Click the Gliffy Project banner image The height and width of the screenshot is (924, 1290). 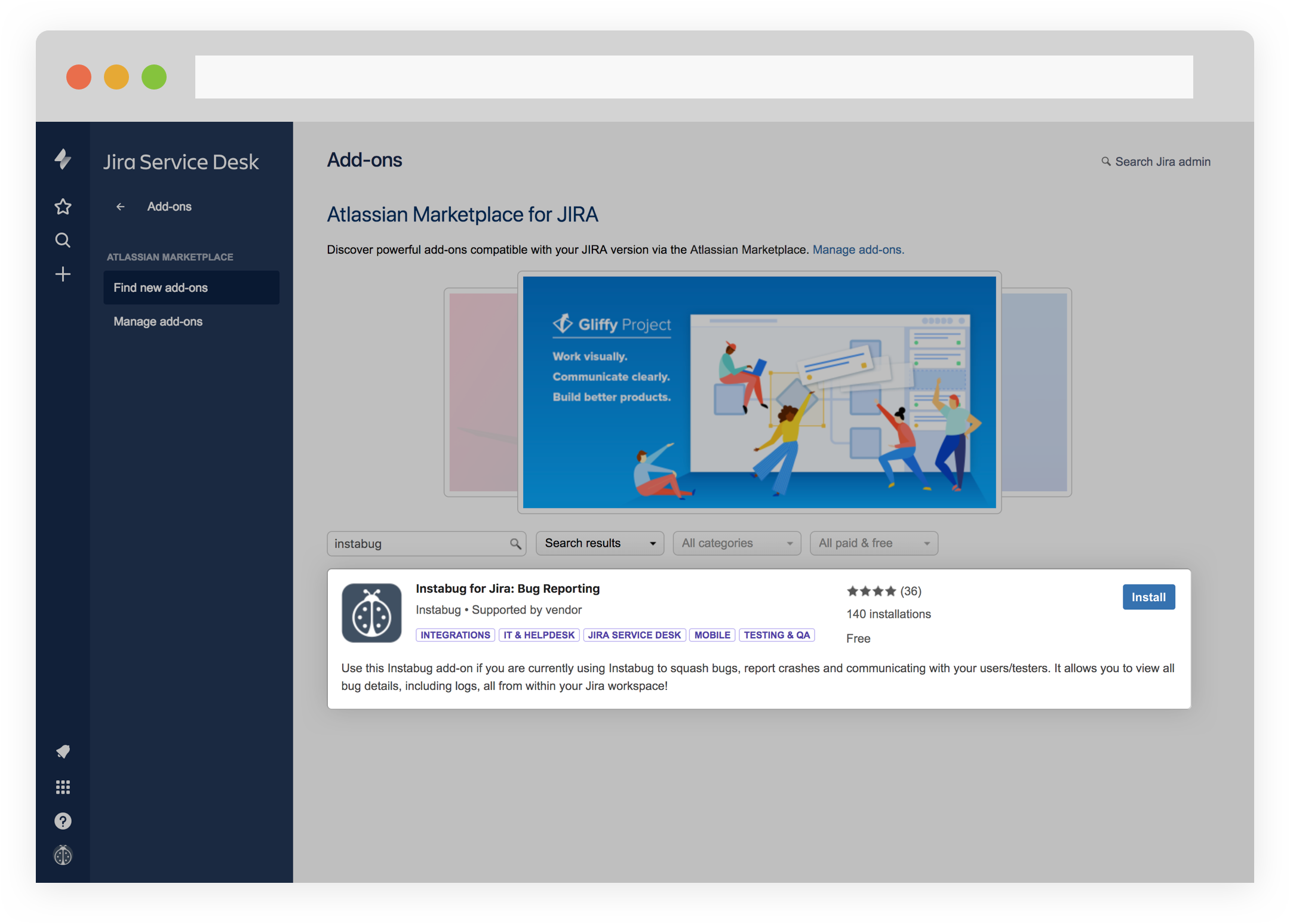point(759,392)
